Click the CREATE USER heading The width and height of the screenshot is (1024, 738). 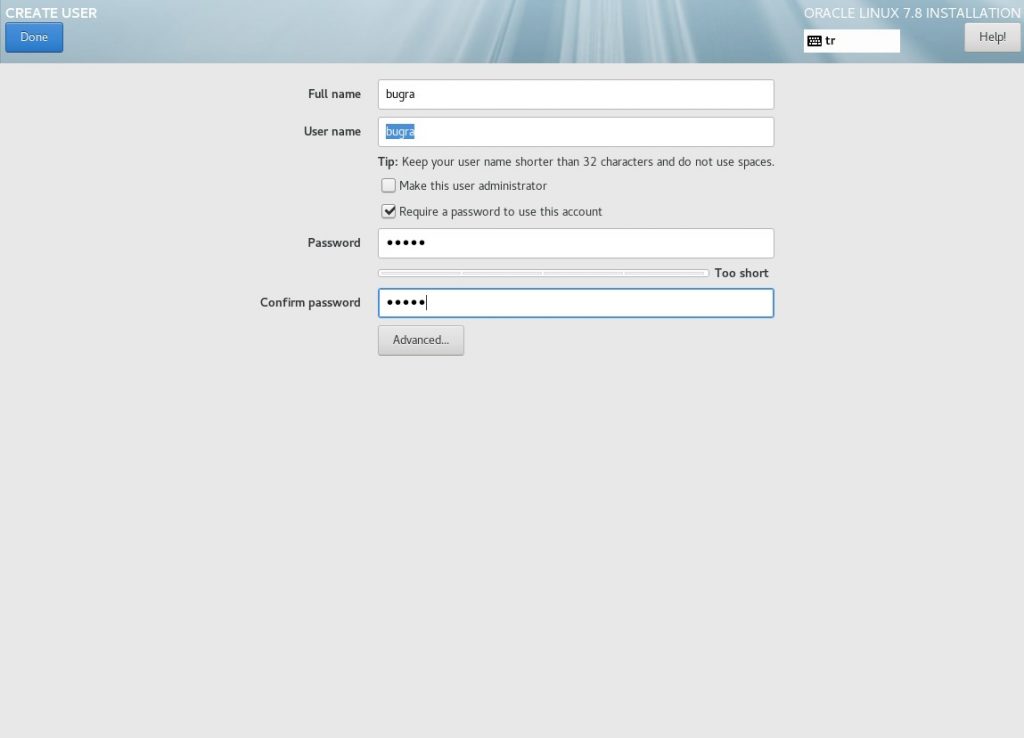51,13
